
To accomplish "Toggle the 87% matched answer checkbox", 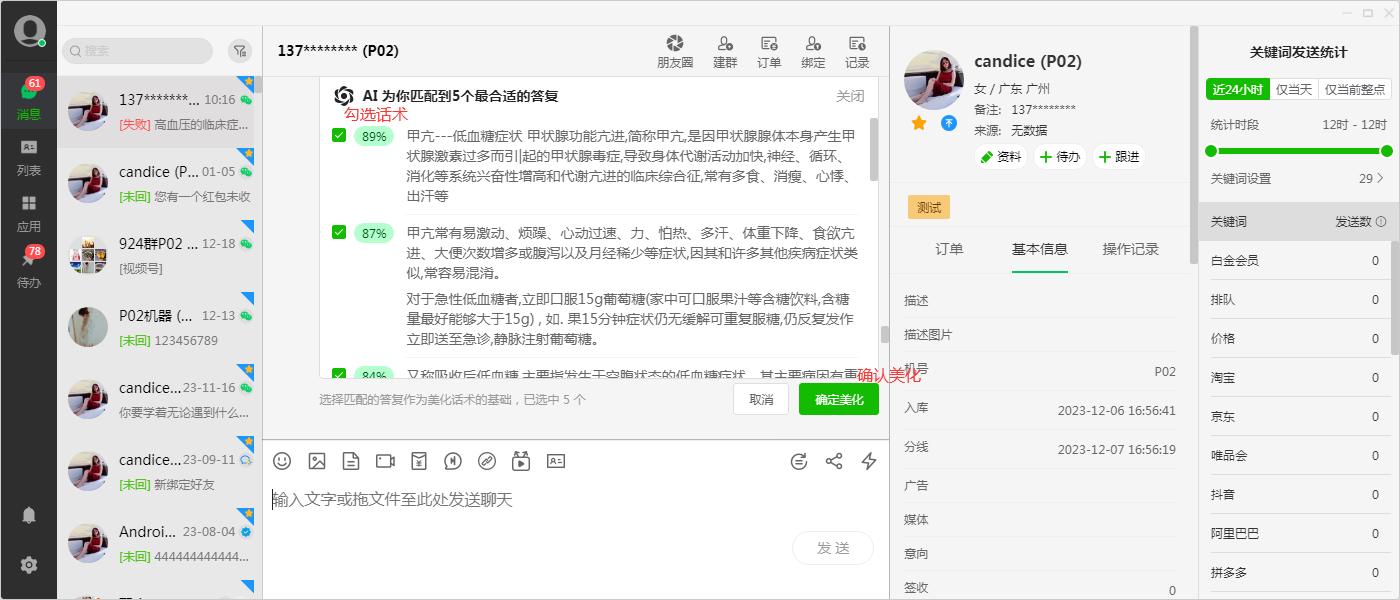I will point(339,232).
